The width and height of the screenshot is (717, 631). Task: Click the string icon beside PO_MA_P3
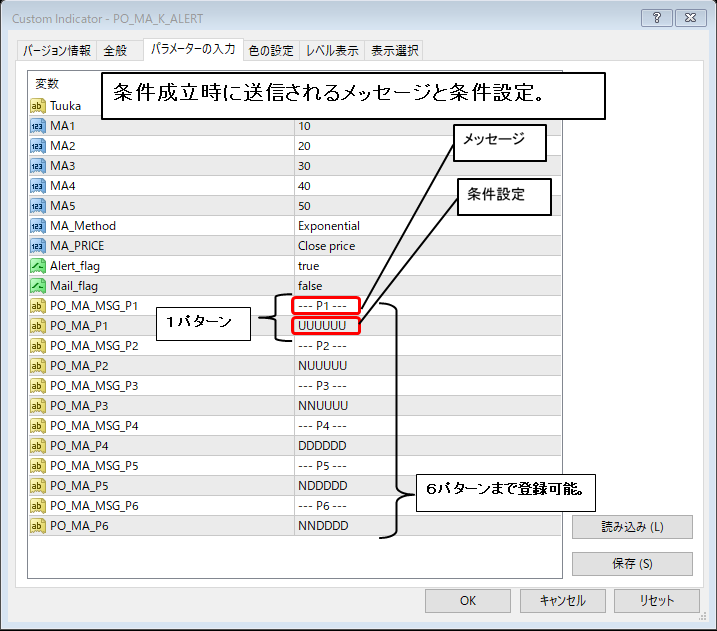[x=38, y=406]
